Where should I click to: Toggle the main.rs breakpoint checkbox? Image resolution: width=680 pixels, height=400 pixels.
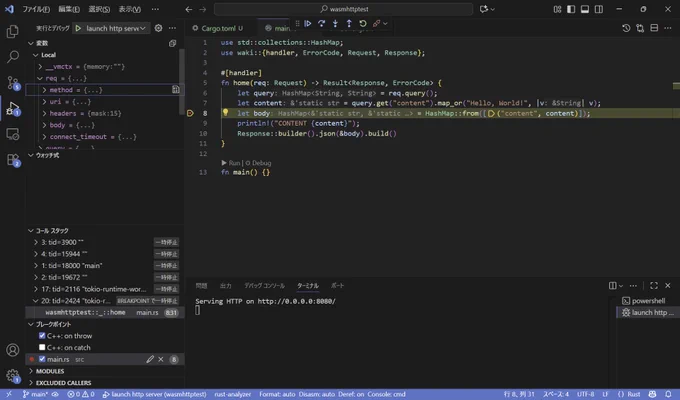click(x=42, y=359)
